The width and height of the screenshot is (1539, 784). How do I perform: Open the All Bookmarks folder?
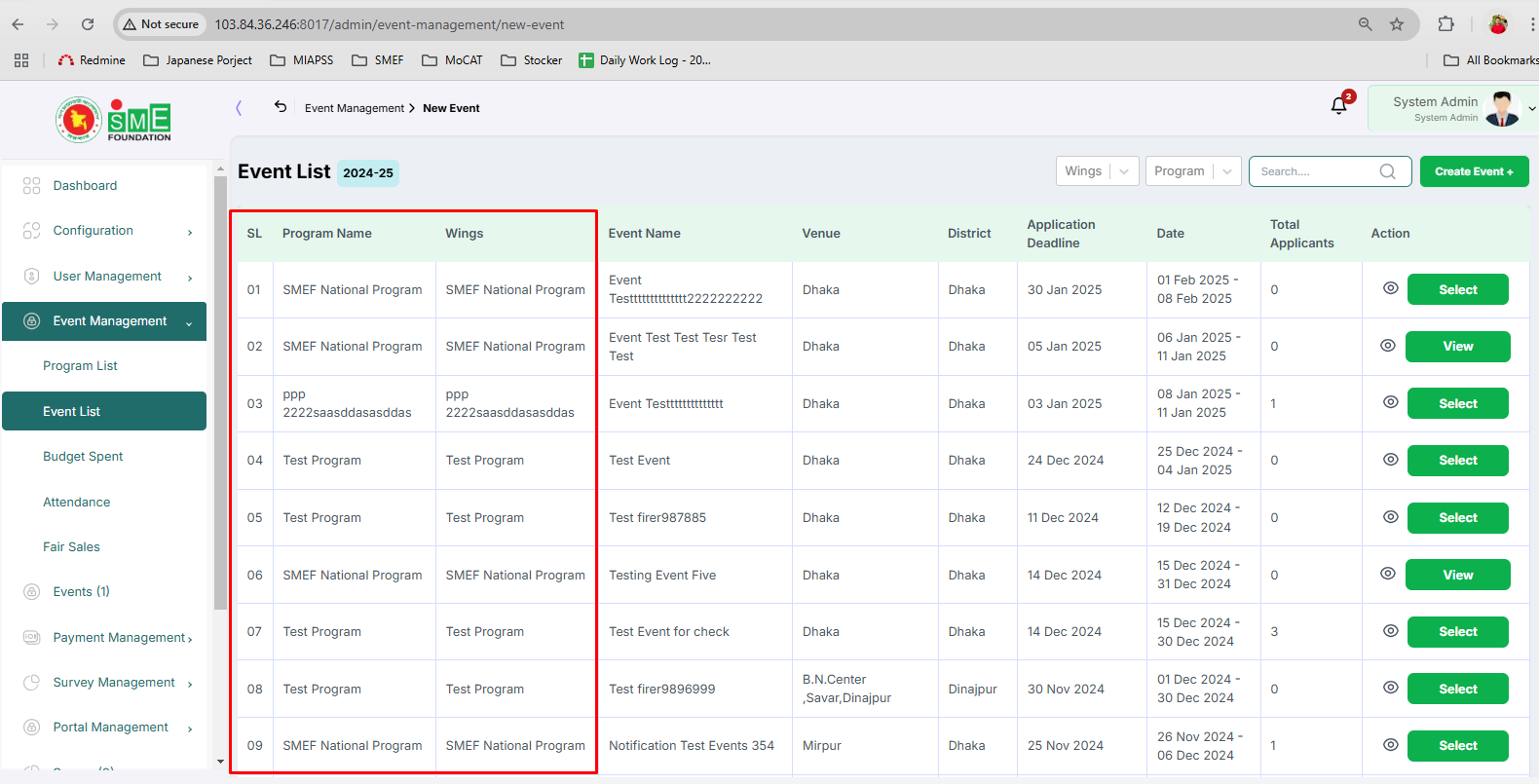pos(1490,60)
